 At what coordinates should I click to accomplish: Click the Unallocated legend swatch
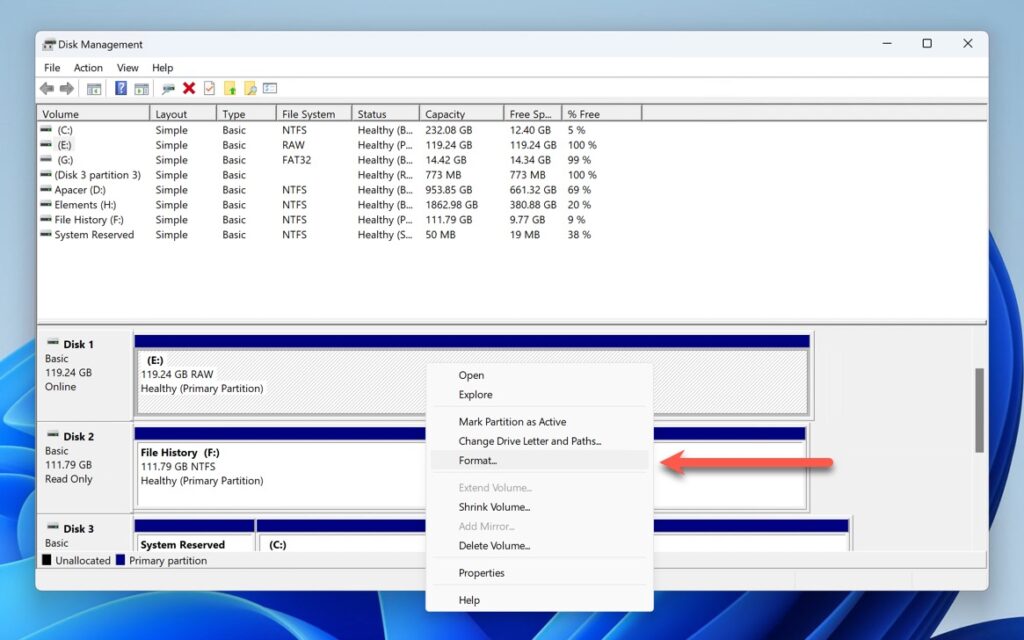point(46,560)
